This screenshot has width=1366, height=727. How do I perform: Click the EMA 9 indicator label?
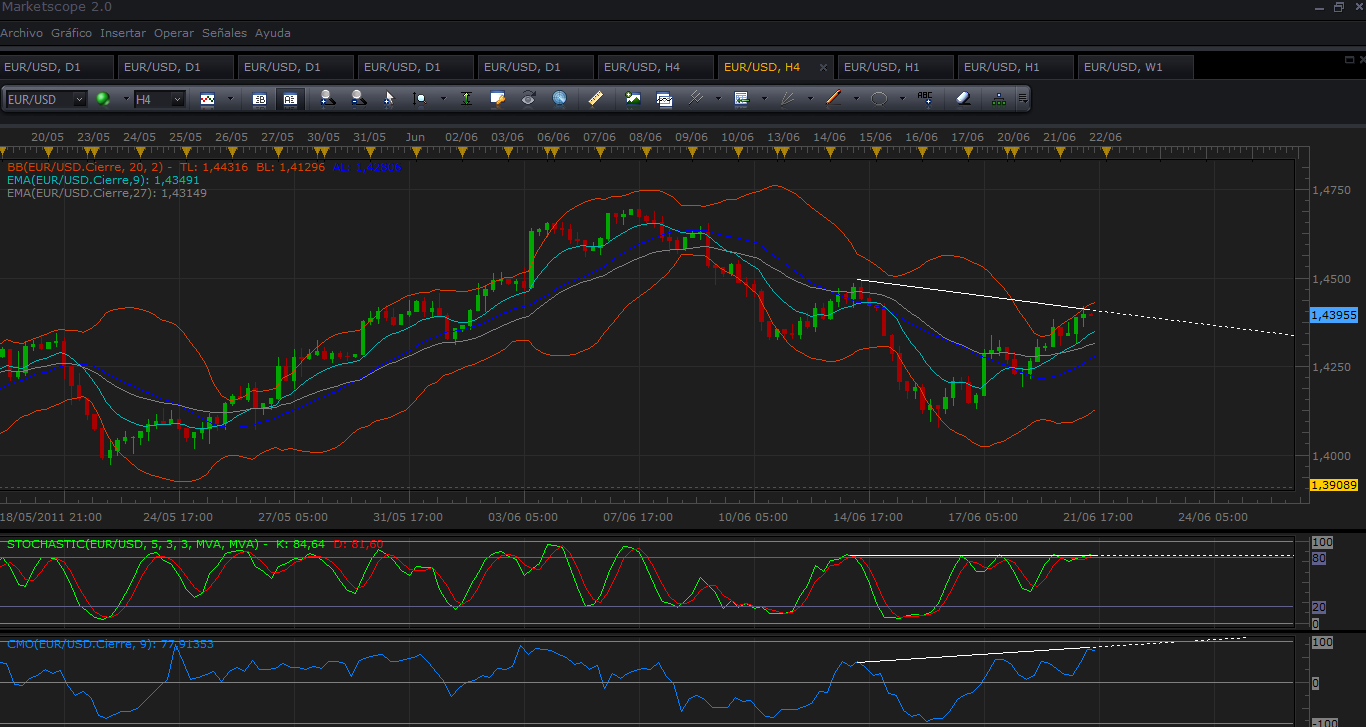(x=103, y=180)
